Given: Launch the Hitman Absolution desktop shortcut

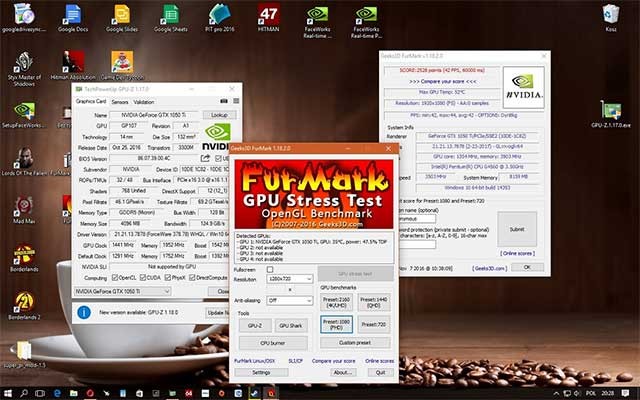Looking at the screenshot, I should (x=73, y=65).
